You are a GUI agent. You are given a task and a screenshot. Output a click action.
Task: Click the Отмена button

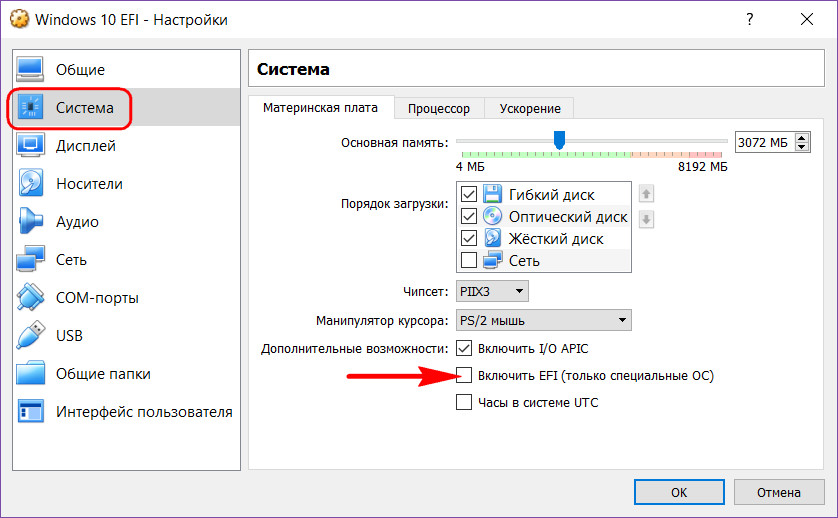tap(779, 492)
